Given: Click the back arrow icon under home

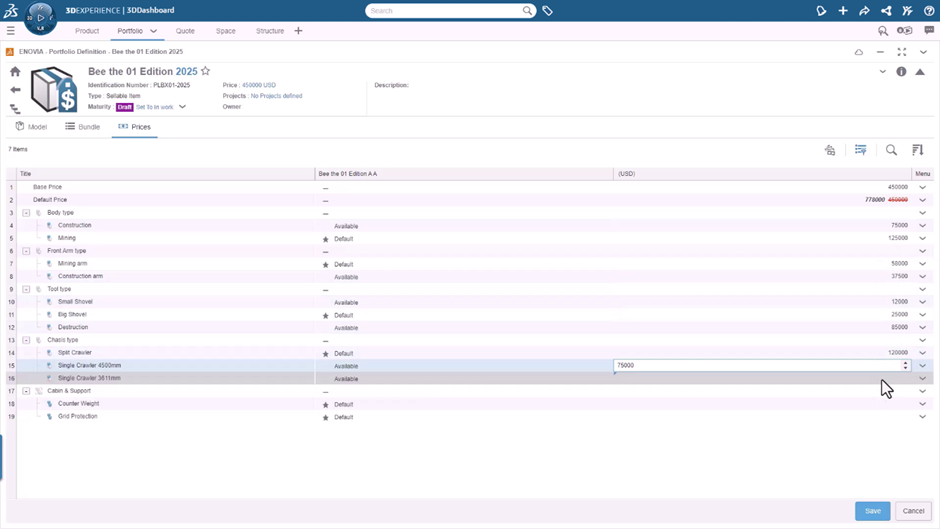Looking at the screenshot, I should point(15,90).
